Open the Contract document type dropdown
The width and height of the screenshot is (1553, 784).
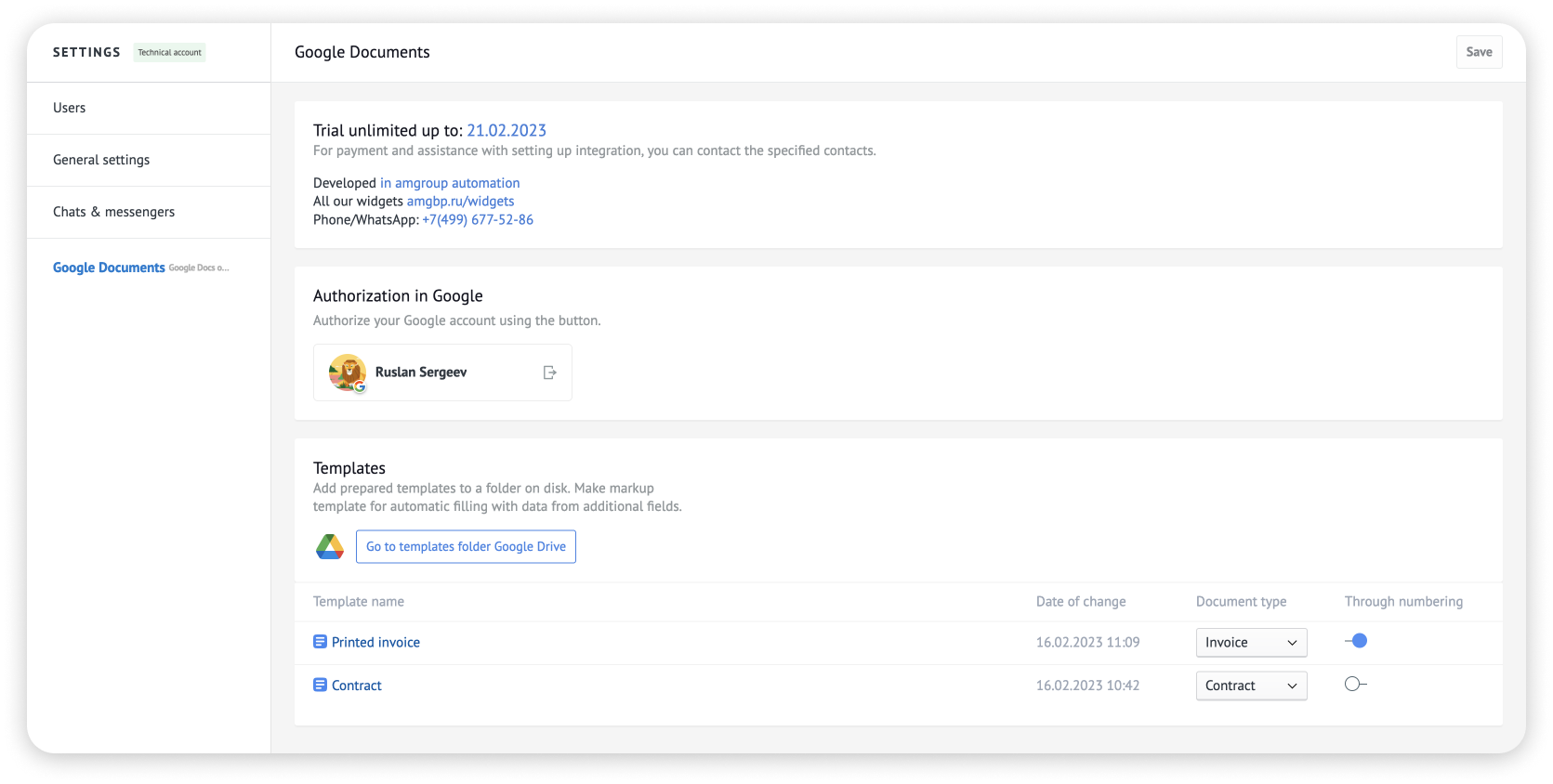coord(1251,686)
